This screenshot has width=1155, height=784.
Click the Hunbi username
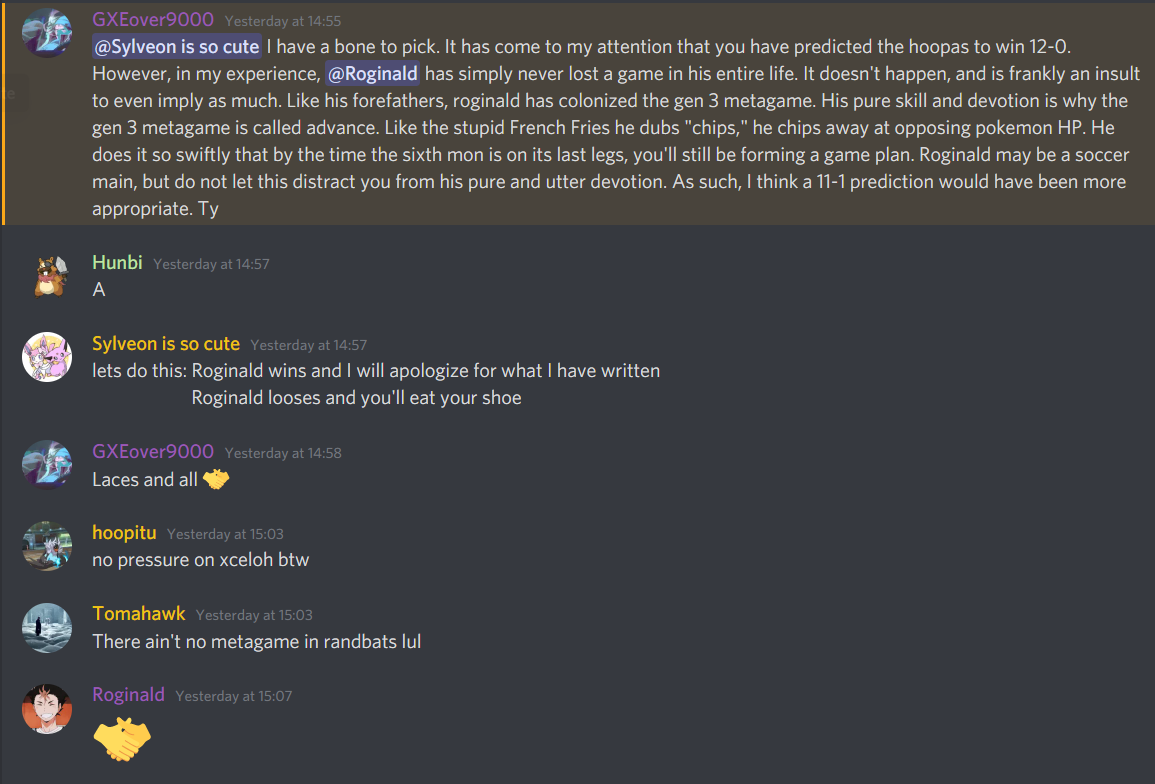pos(117,263)
